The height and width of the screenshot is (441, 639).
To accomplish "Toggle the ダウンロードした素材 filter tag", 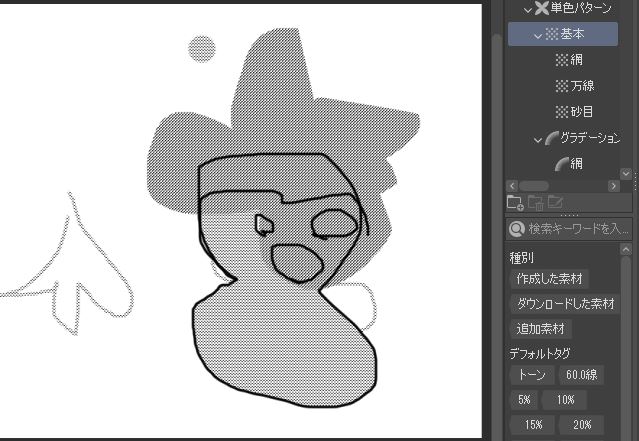I will coord(565,304).
